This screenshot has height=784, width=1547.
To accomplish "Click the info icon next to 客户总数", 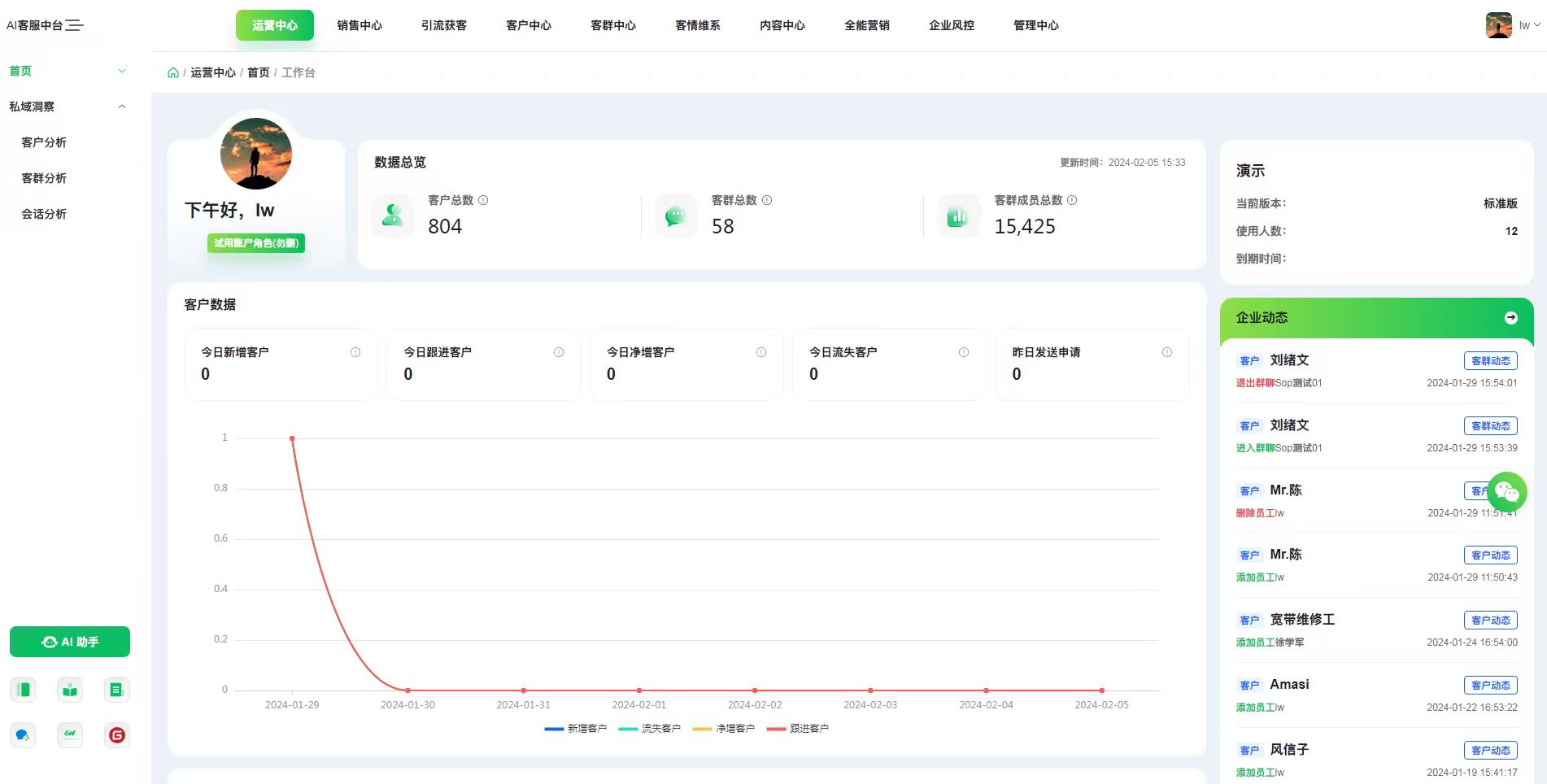I will (483, 200).
